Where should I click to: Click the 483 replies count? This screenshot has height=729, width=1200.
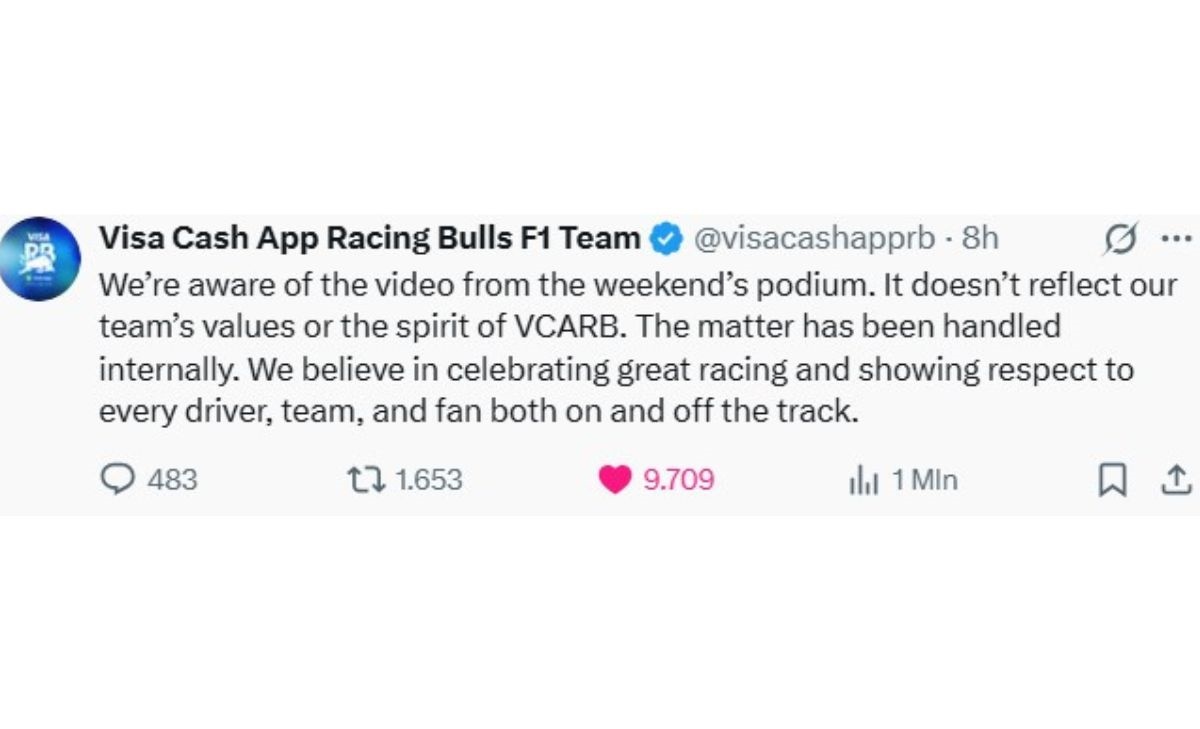click(172, 481)
